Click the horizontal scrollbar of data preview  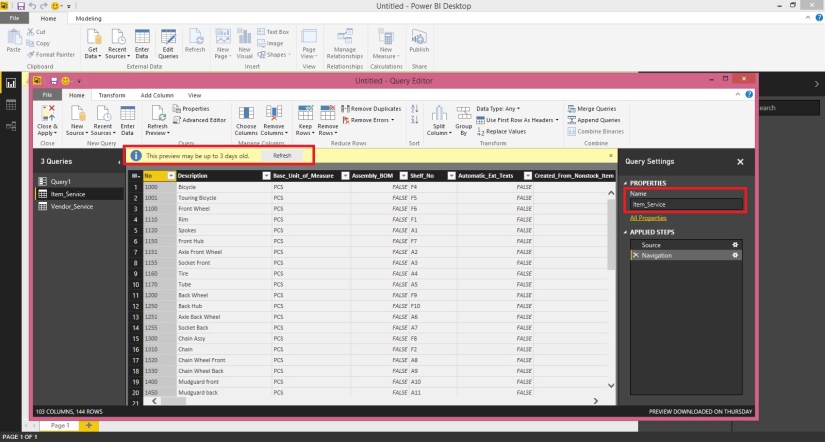pyautogui.click(x=174, y=401)
